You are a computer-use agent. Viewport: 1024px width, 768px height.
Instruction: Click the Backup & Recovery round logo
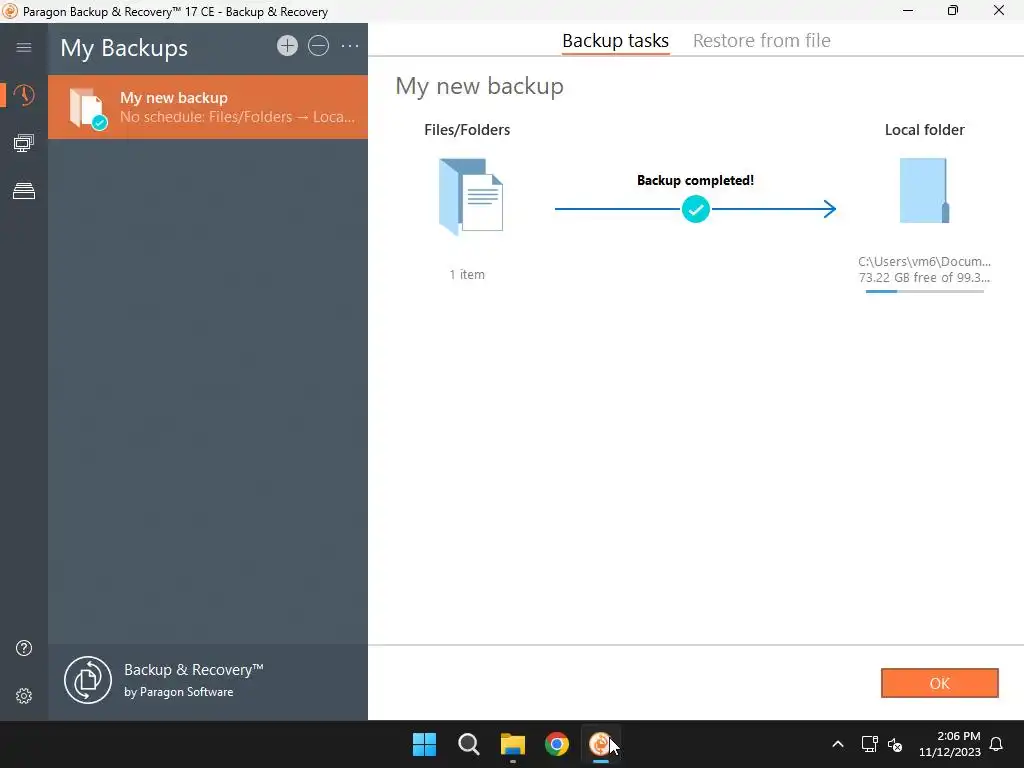tap(88, 680)
